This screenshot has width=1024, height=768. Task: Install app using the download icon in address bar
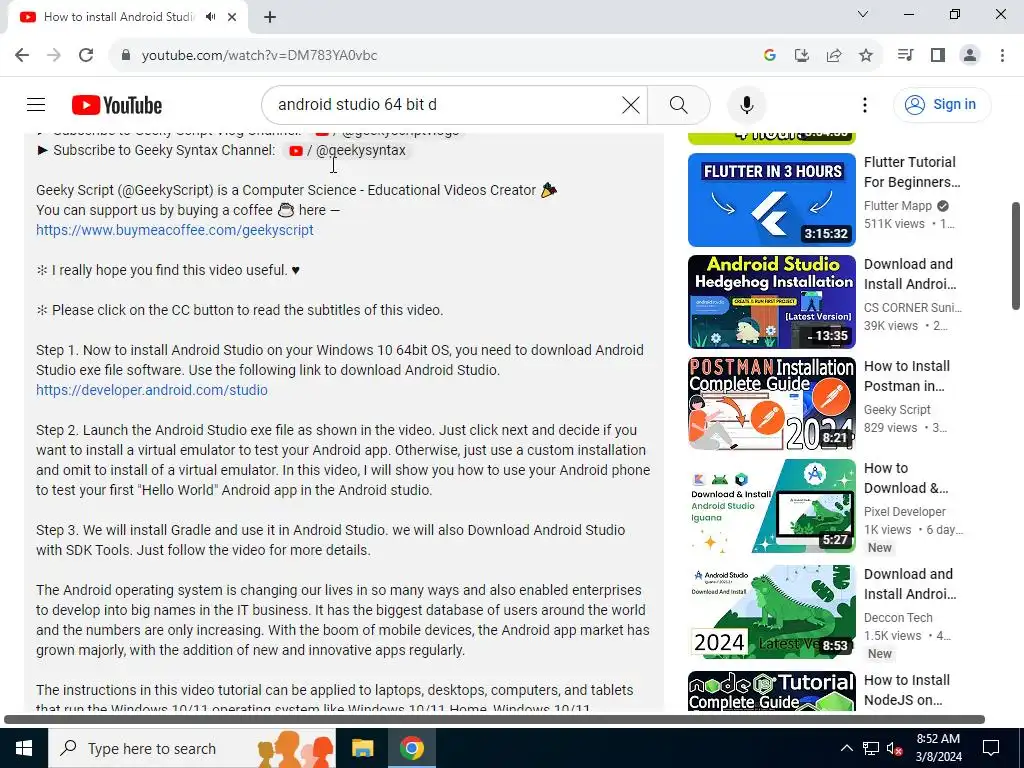tap(801, 56)
